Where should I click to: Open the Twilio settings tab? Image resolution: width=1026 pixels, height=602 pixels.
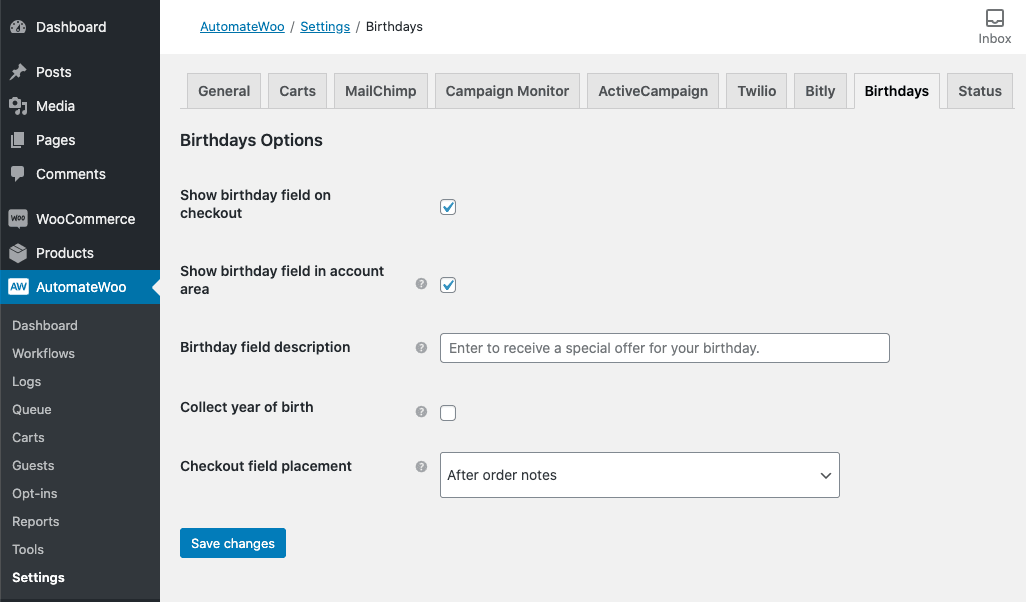tap(757, 91)
